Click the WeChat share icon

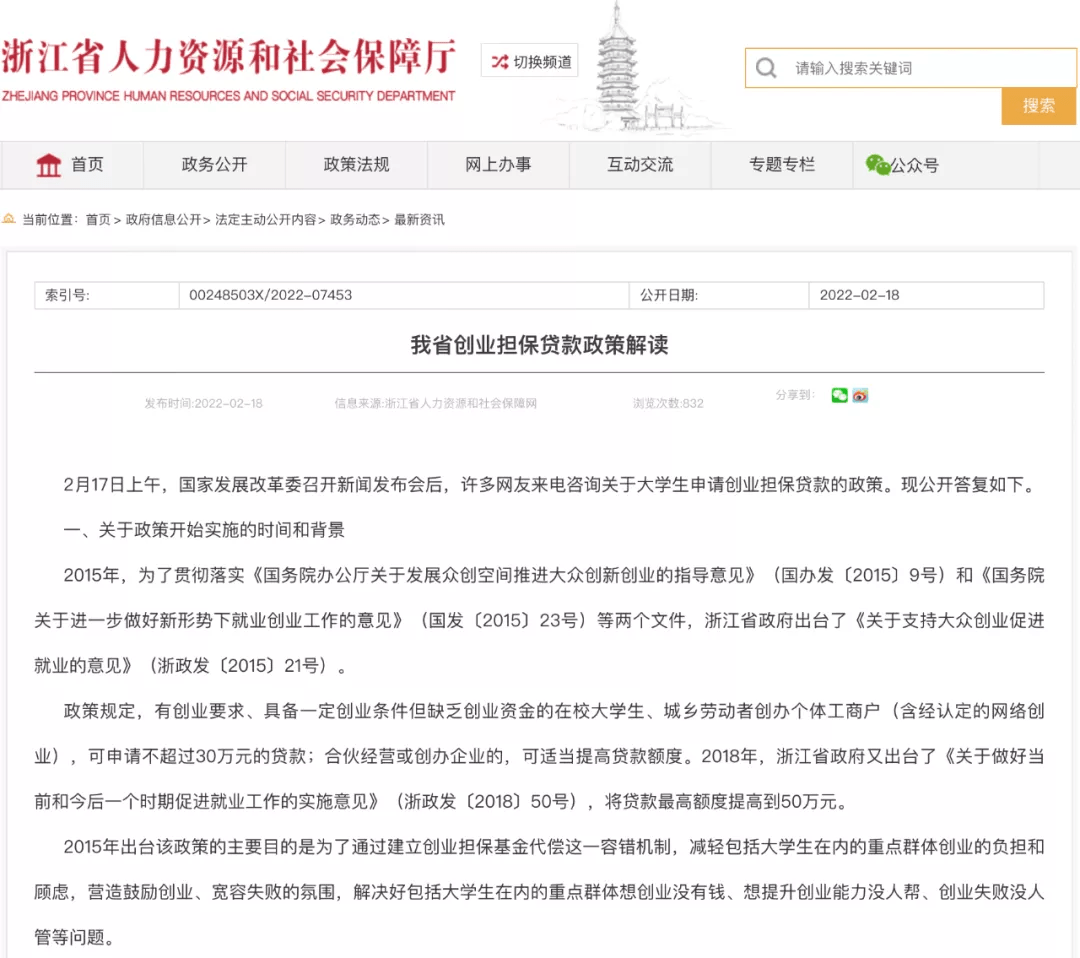[839, 396]
